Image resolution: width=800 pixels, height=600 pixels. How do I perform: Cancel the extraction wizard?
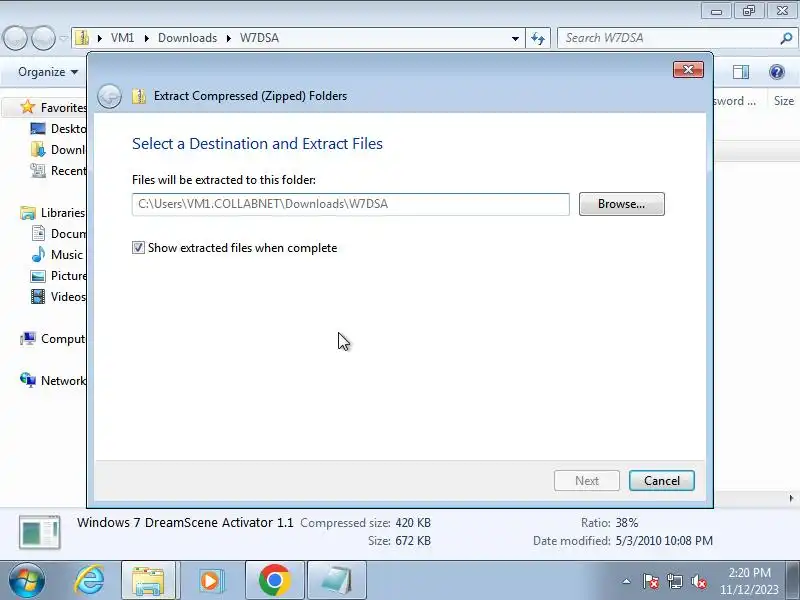661,481
